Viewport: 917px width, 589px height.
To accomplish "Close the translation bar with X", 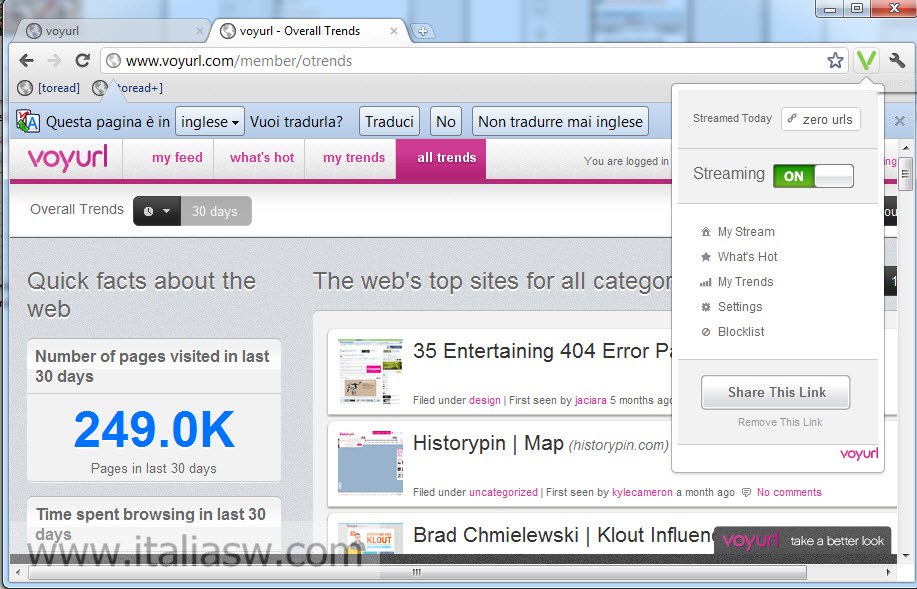I will [x=899, y=121].
